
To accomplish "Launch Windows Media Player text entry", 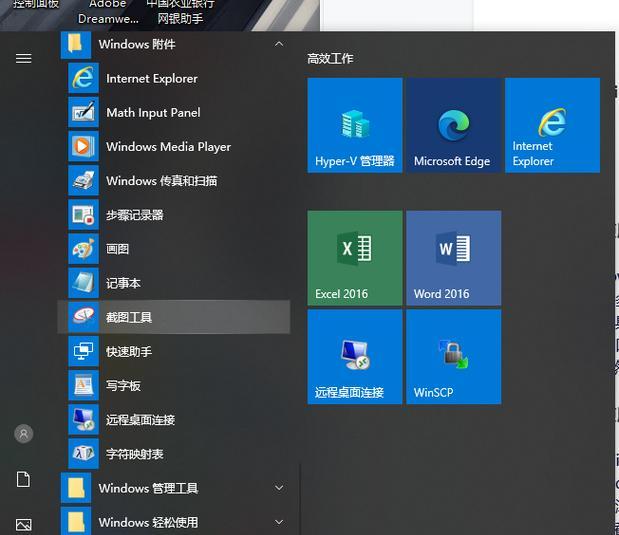I will [x=169, y=147].
